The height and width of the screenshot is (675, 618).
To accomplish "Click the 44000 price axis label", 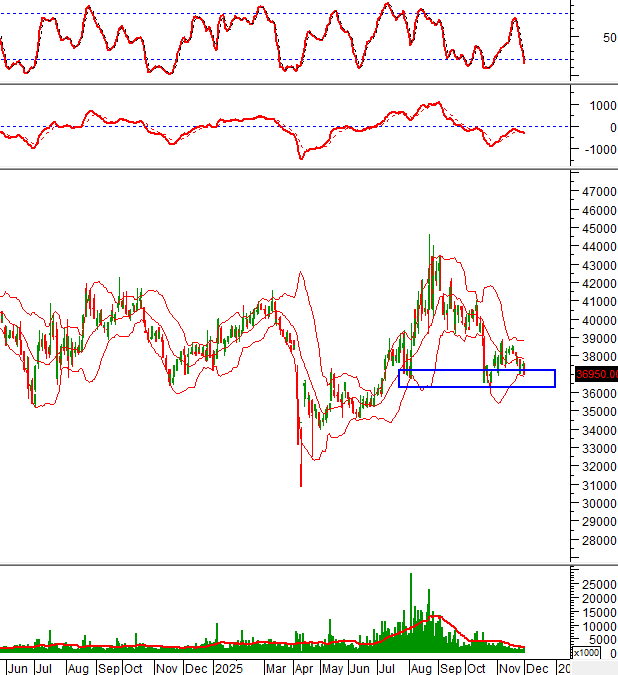I will tap(596, 247).
